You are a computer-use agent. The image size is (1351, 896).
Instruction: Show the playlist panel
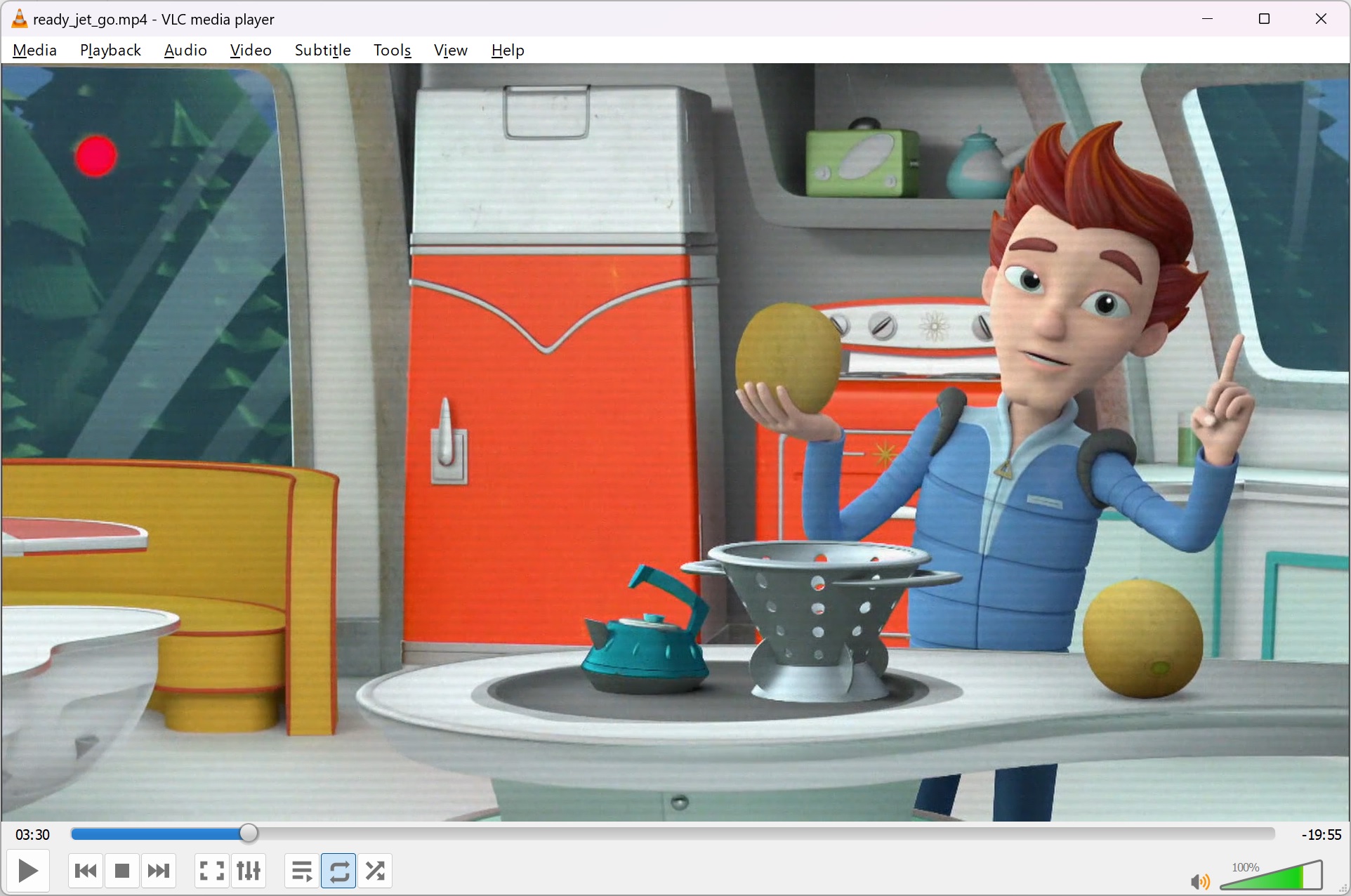click(x=302, y=871)
